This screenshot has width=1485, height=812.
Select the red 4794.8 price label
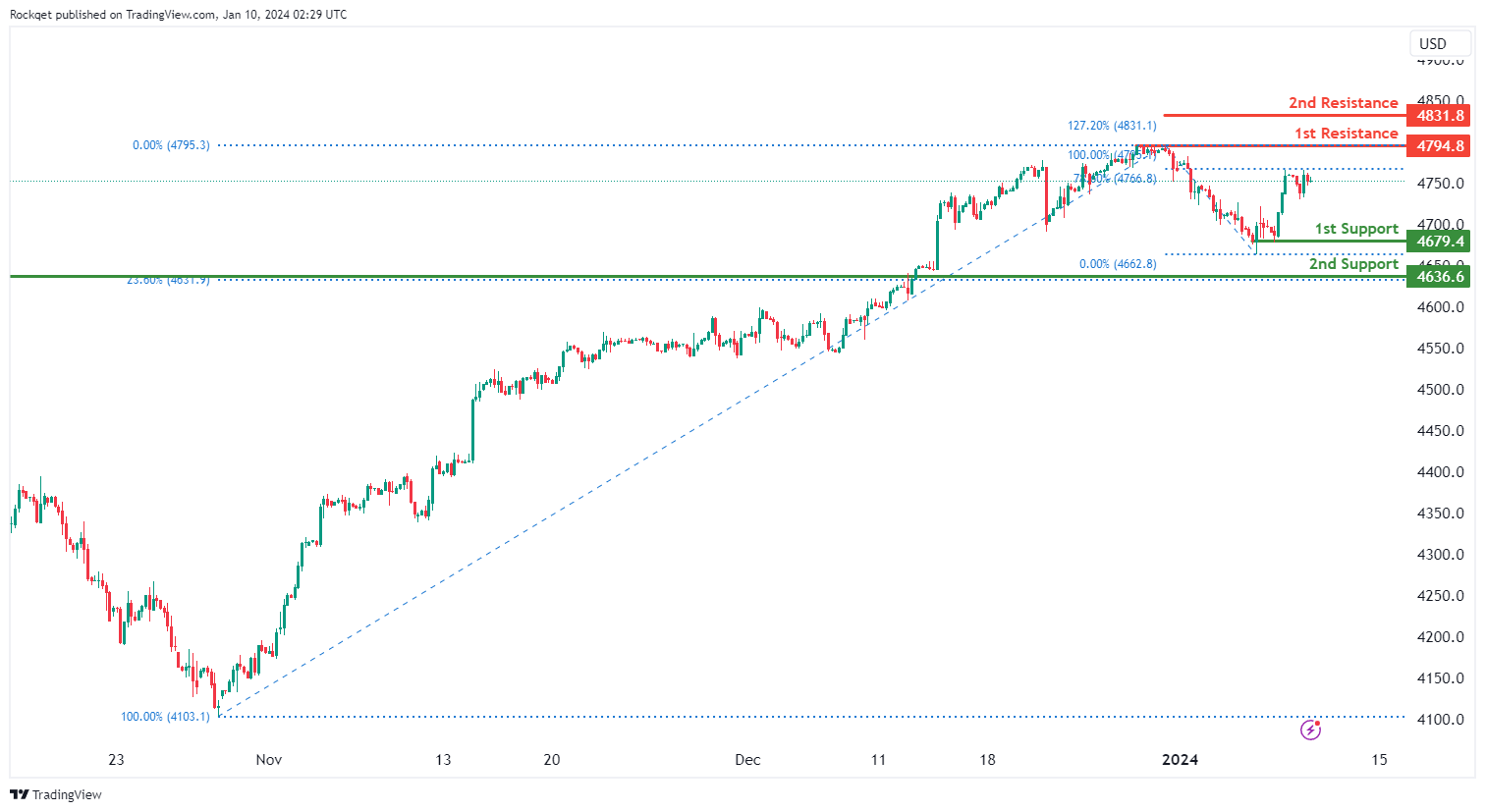(x=1440, y=146)
